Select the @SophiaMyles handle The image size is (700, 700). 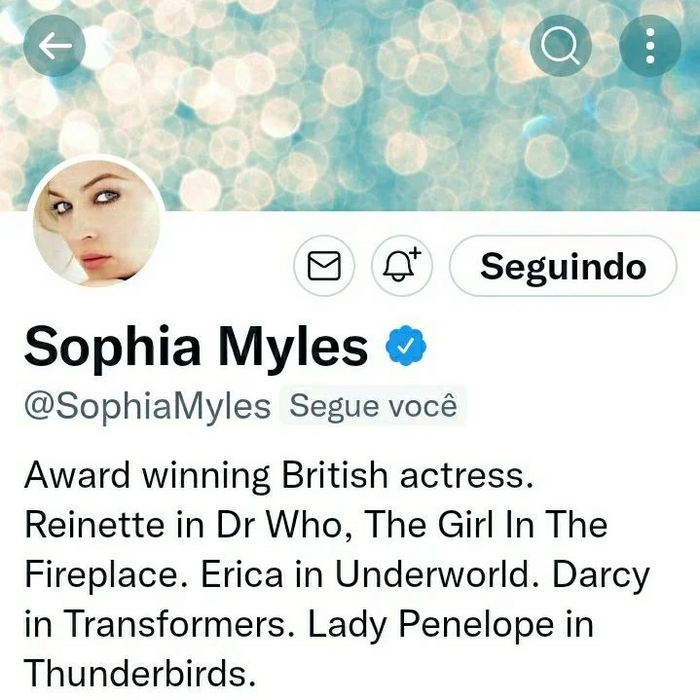147,406
